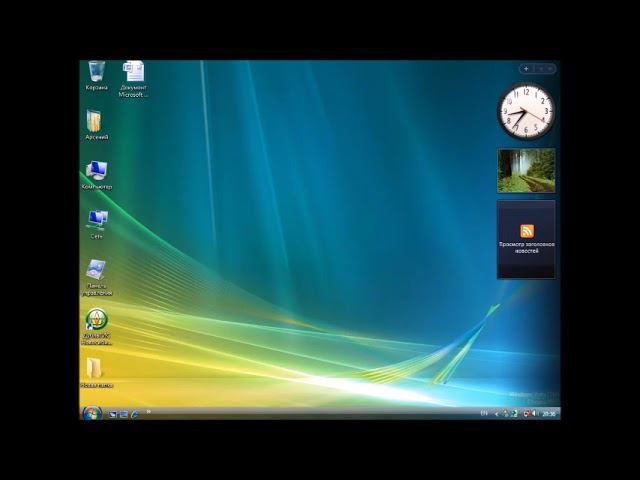Show hidden tray icons arrow
640x480 pixels.
pos(496,414)
